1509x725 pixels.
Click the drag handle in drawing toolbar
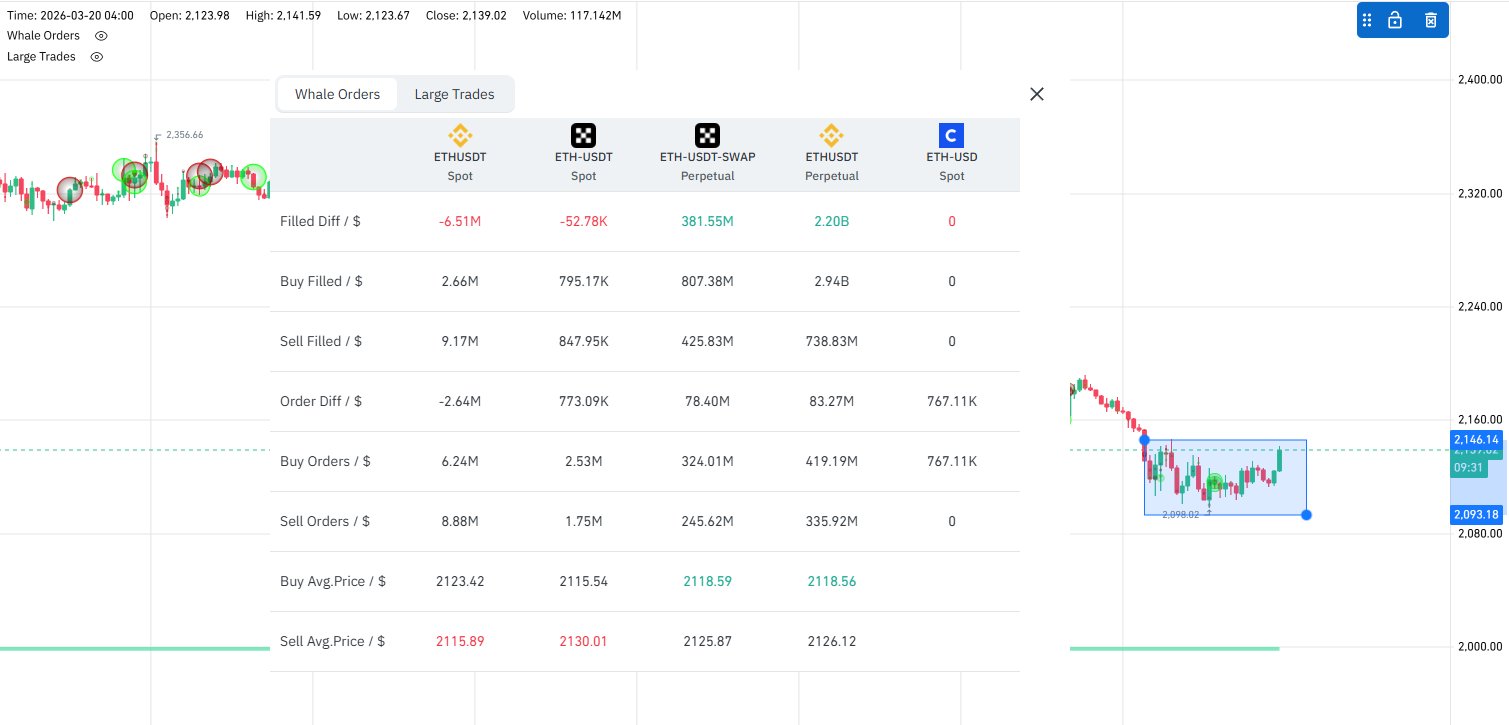click(x=1369, y=20)
